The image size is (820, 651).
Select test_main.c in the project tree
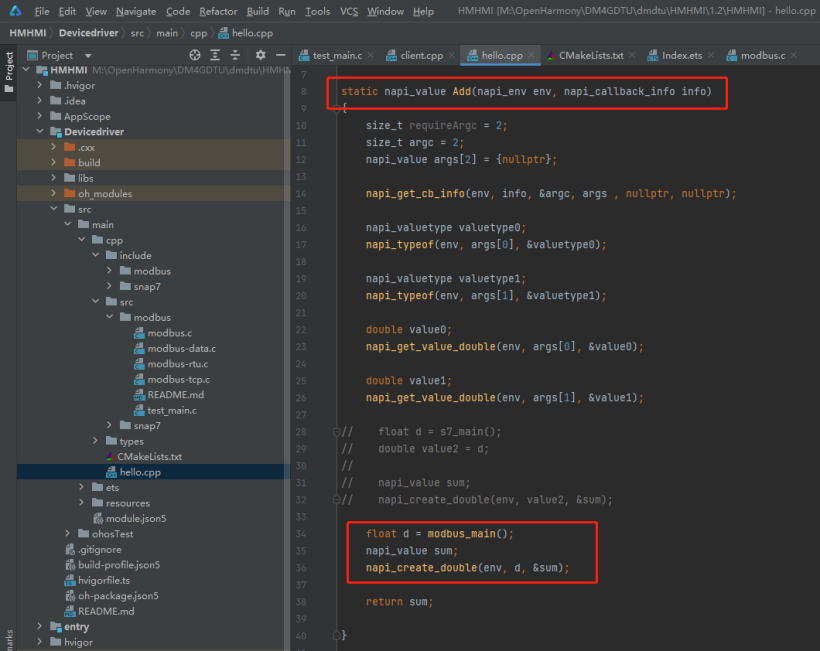click(x=165, y=410)
